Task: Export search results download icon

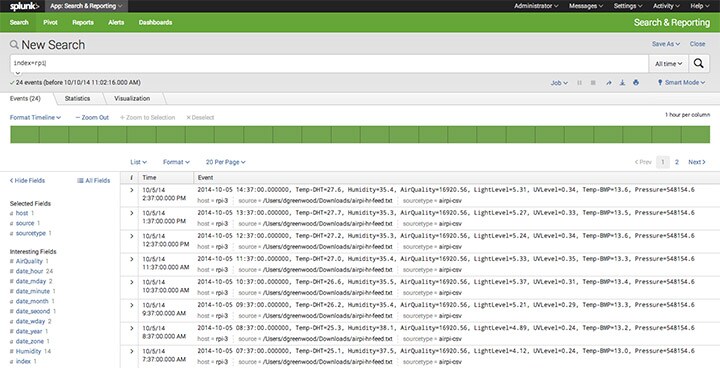Action: 622,83
